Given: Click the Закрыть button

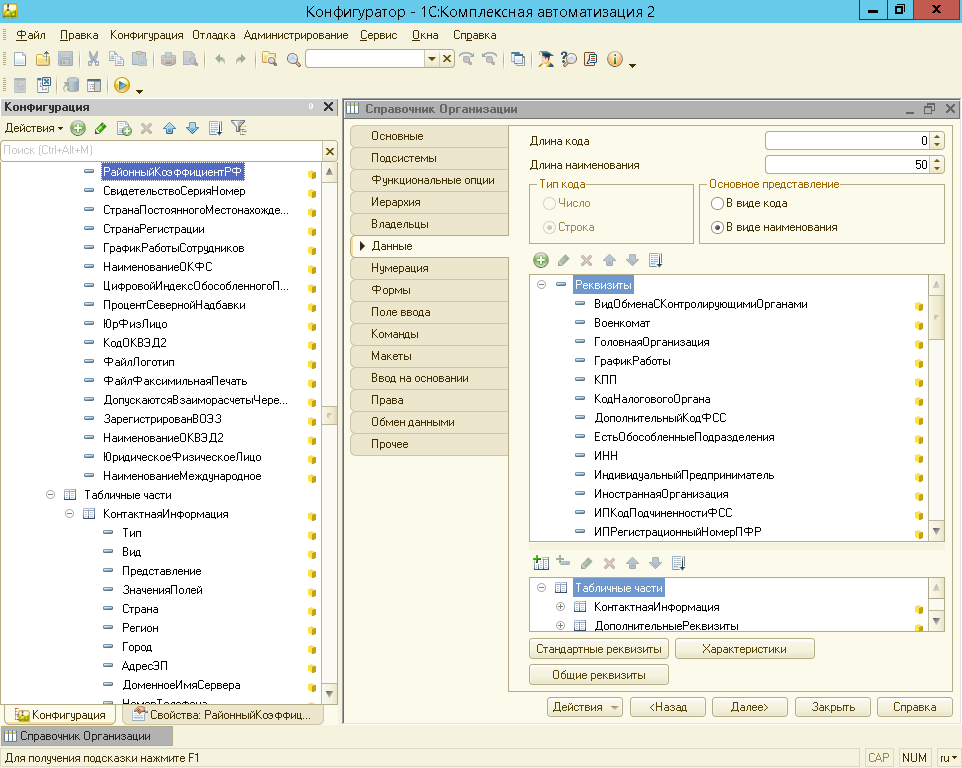Looking at the screenshot, I should [x=833, y=707].
